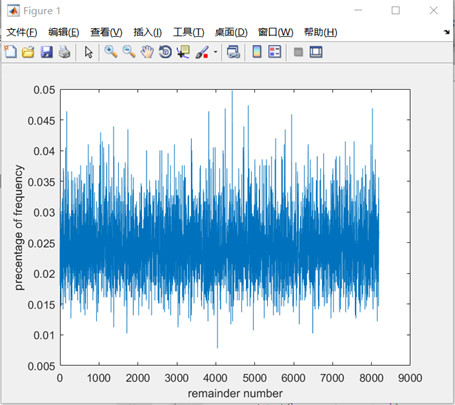Open the 文件(F) menu

point(22,32)
